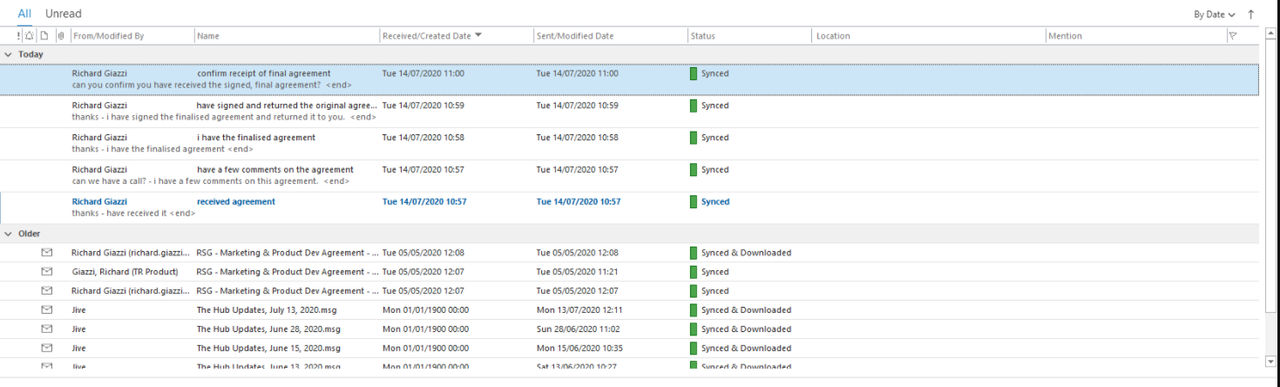
Task: Sort by the Importance exclamation column
Action: pos(19,36)
